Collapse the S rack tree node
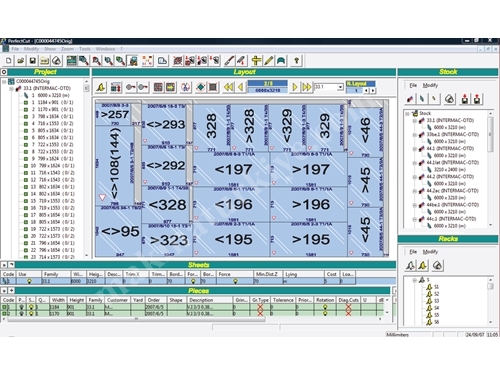 tap(414, 280)
